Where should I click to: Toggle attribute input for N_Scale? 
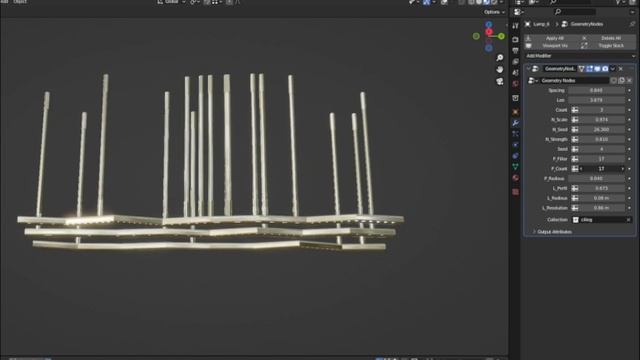[575, 120]
